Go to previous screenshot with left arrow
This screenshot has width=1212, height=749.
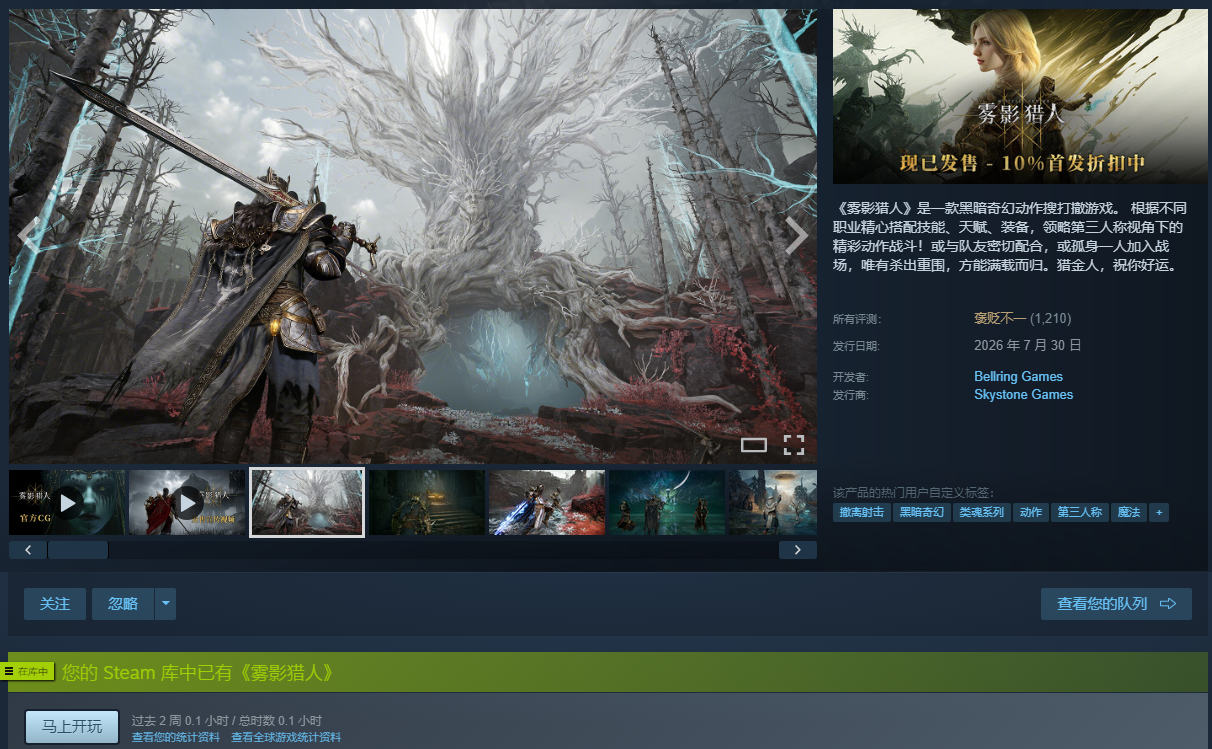(x=30, y=236)
